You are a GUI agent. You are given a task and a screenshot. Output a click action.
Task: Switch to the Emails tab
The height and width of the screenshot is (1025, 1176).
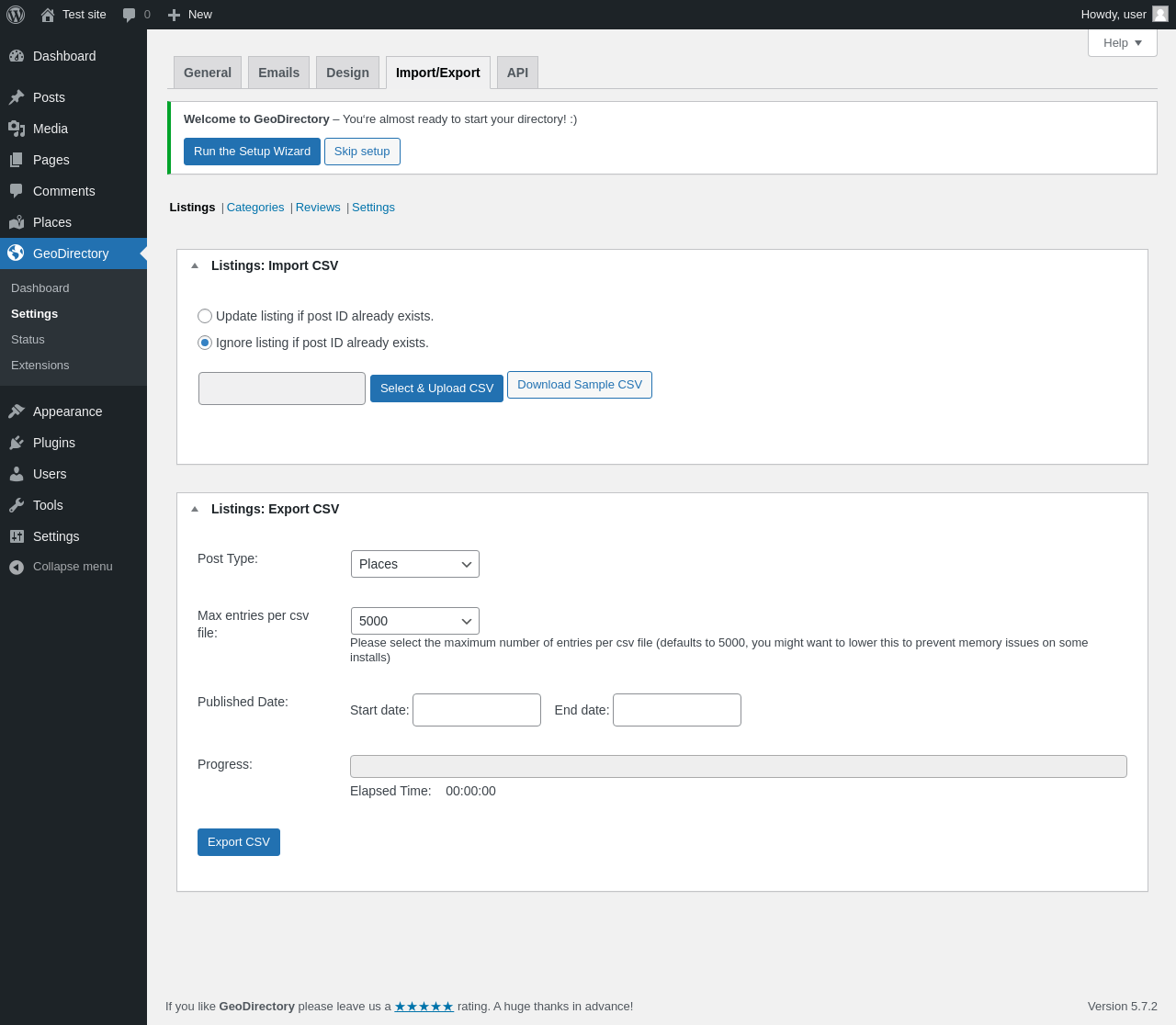[278, 73]
